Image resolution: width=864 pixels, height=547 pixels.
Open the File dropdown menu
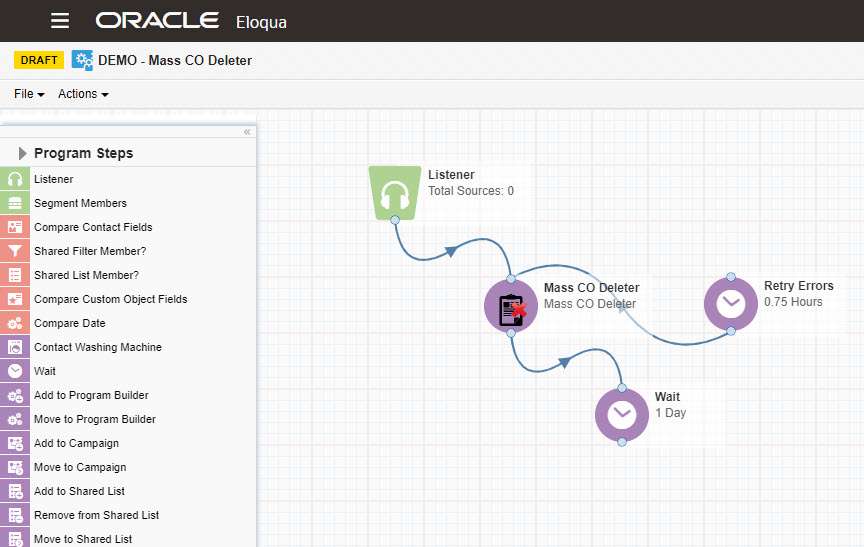tap(29, 94)
